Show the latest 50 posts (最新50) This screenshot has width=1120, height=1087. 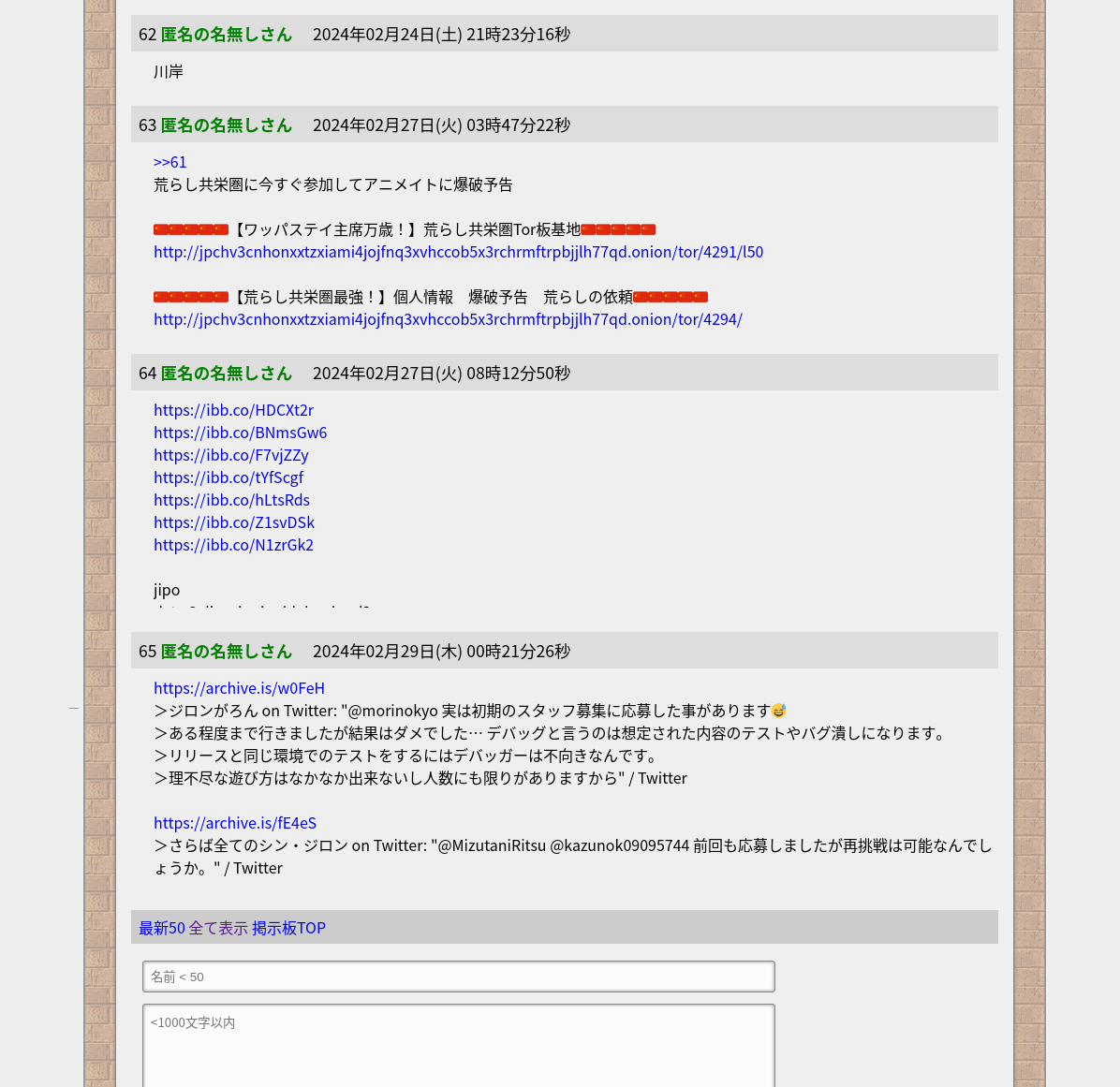click(x=161, y=928)
